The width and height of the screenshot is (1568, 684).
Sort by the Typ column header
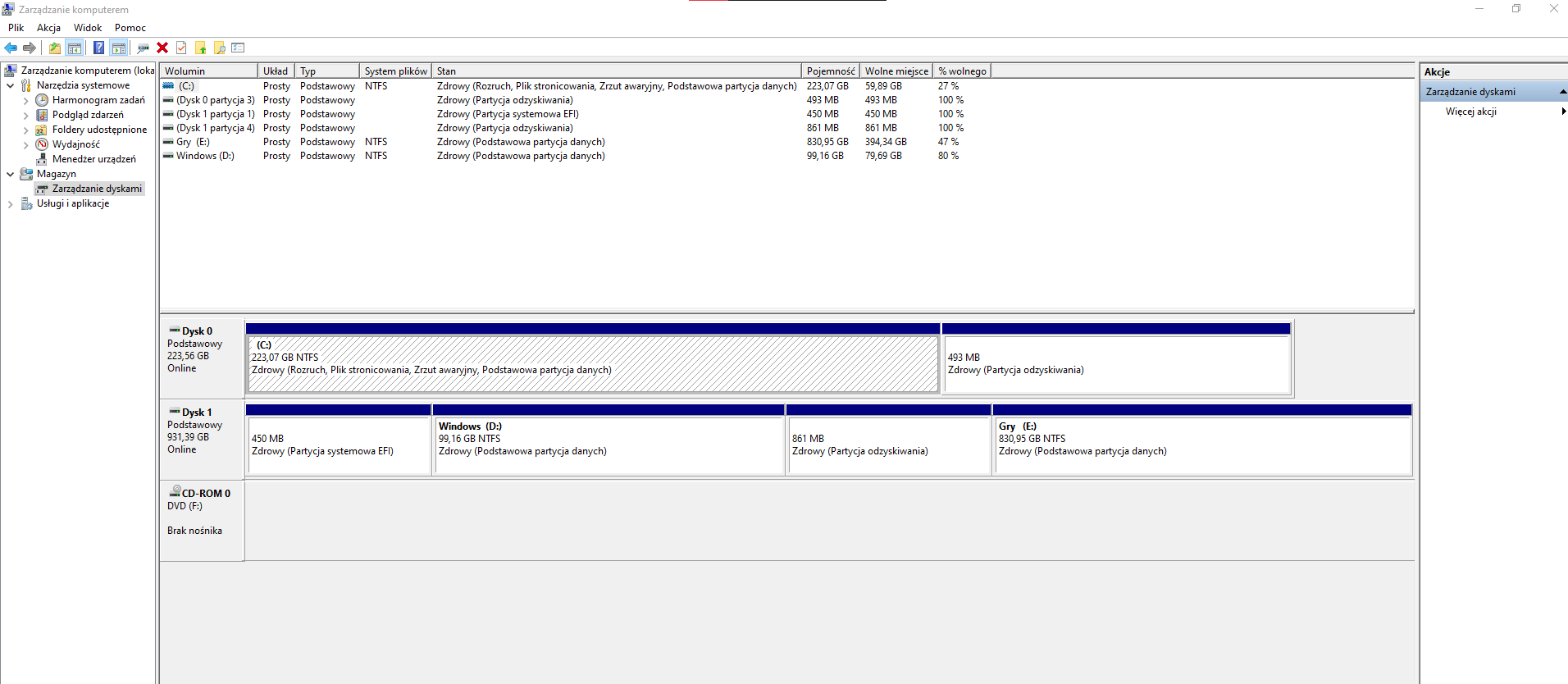pyautogui.click(x=327, y=71)
